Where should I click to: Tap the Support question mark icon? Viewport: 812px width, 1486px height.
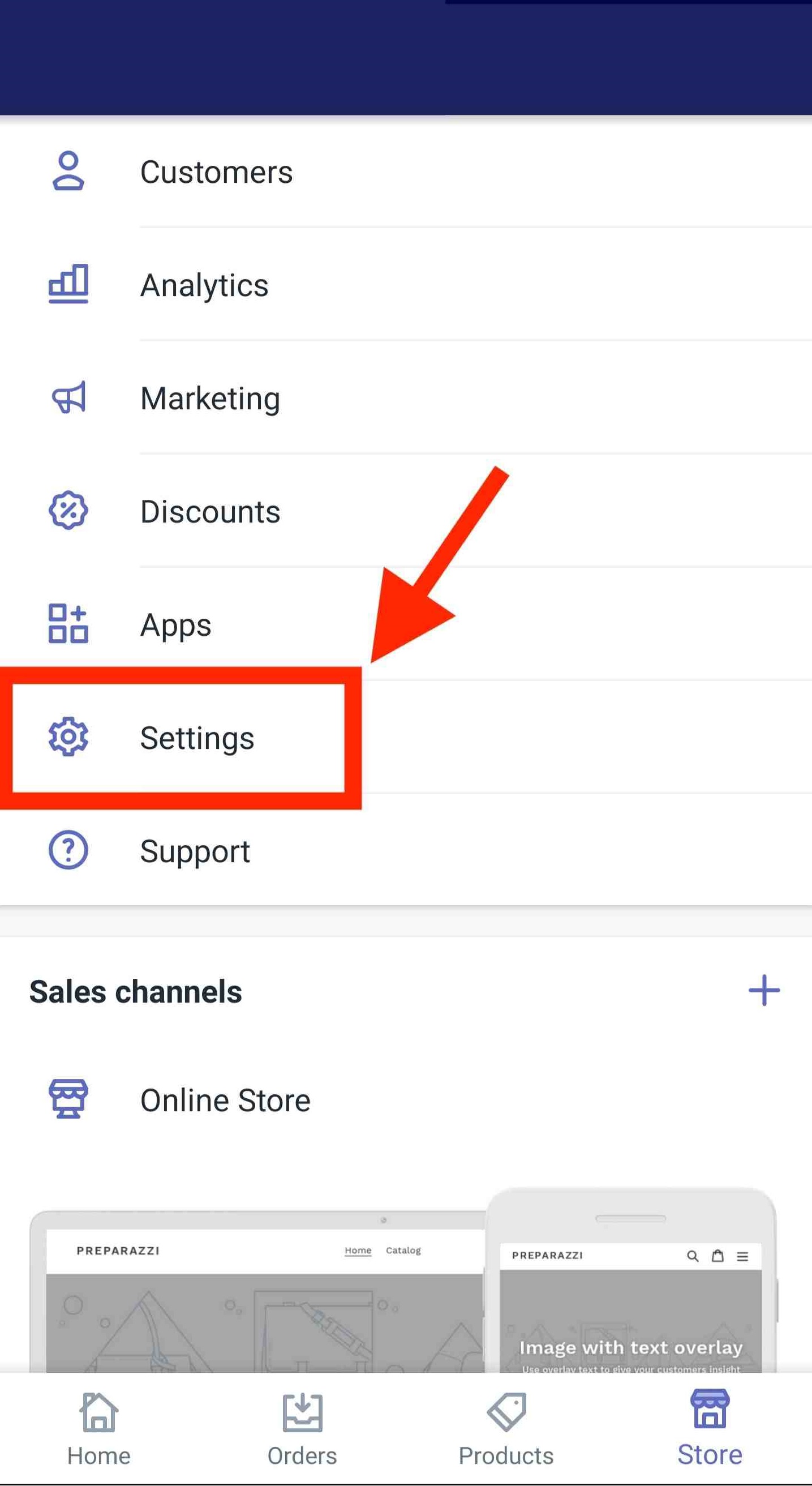click(x=68, y=850)
